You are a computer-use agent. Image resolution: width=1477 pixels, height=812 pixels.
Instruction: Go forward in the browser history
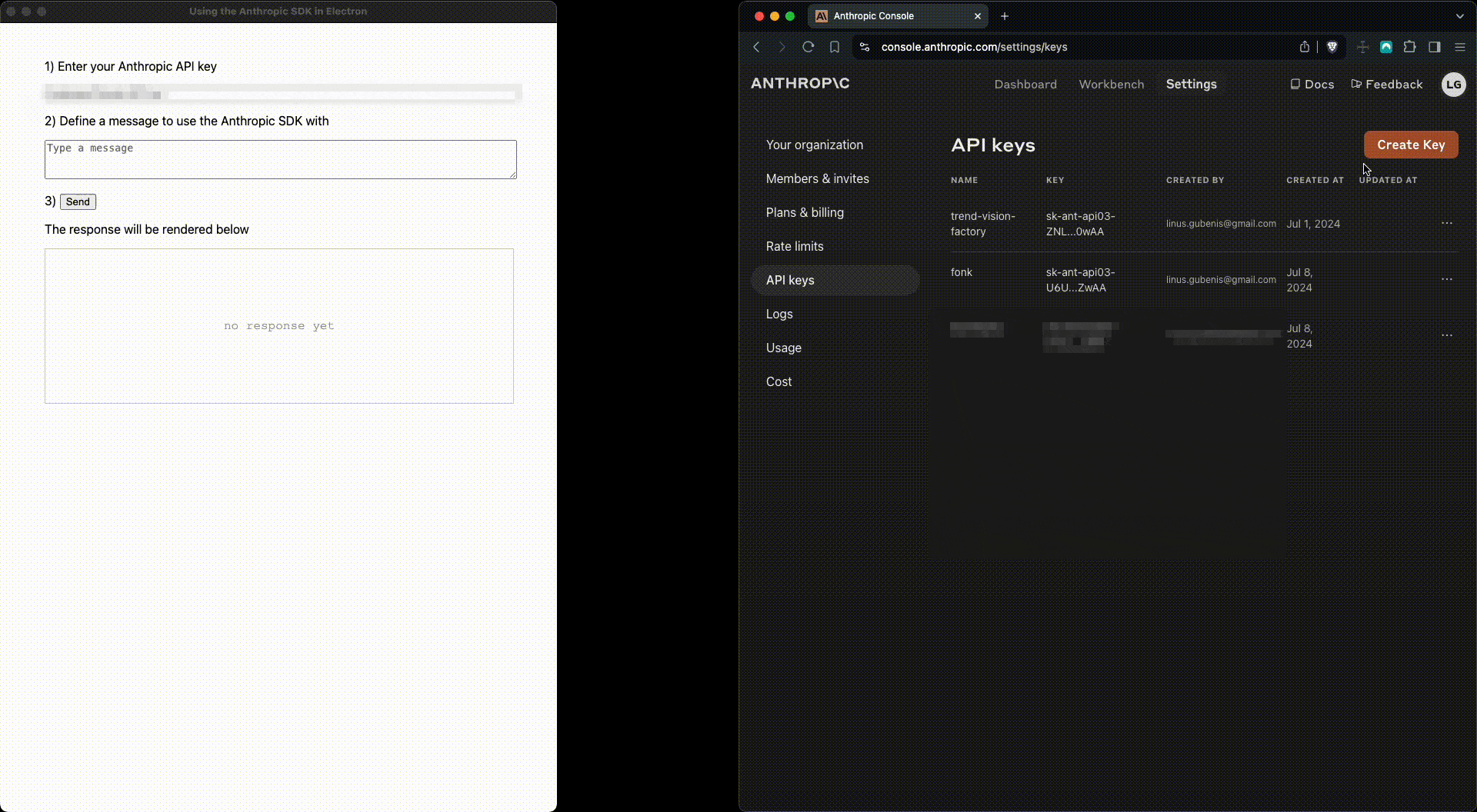pyautogui.click(x=782, y=47)
